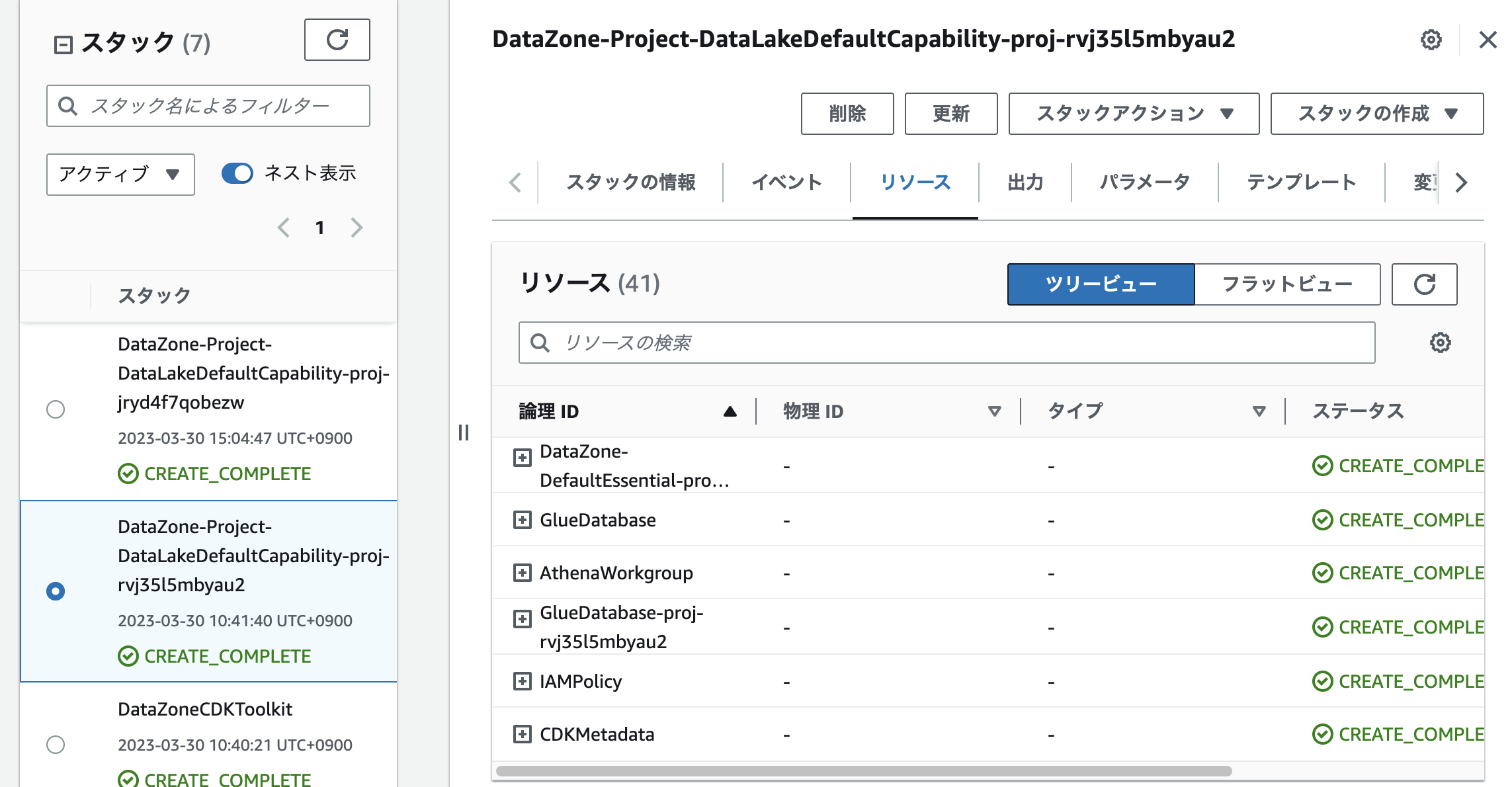Click CREATE_COMPLETE status of IAMPolicy row
The width and height of the screenshot is (1512, 787).
(1398, 681)
